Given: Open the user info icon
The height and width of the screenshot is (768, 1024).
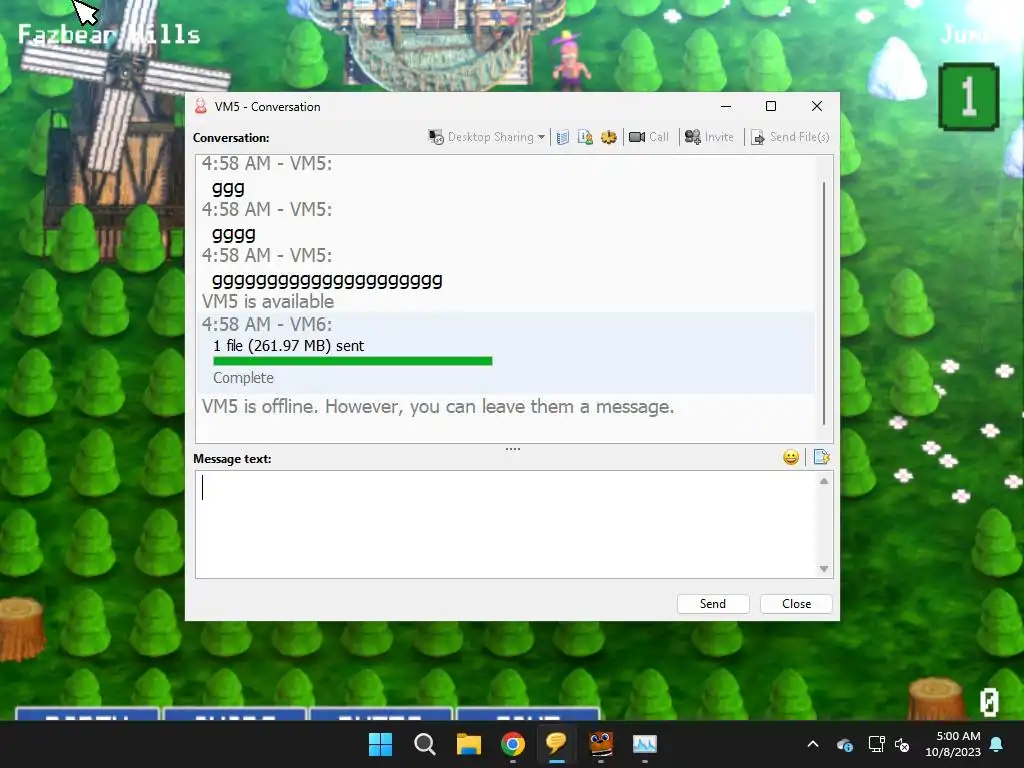Looking at the screenshot, I should 585,137.
